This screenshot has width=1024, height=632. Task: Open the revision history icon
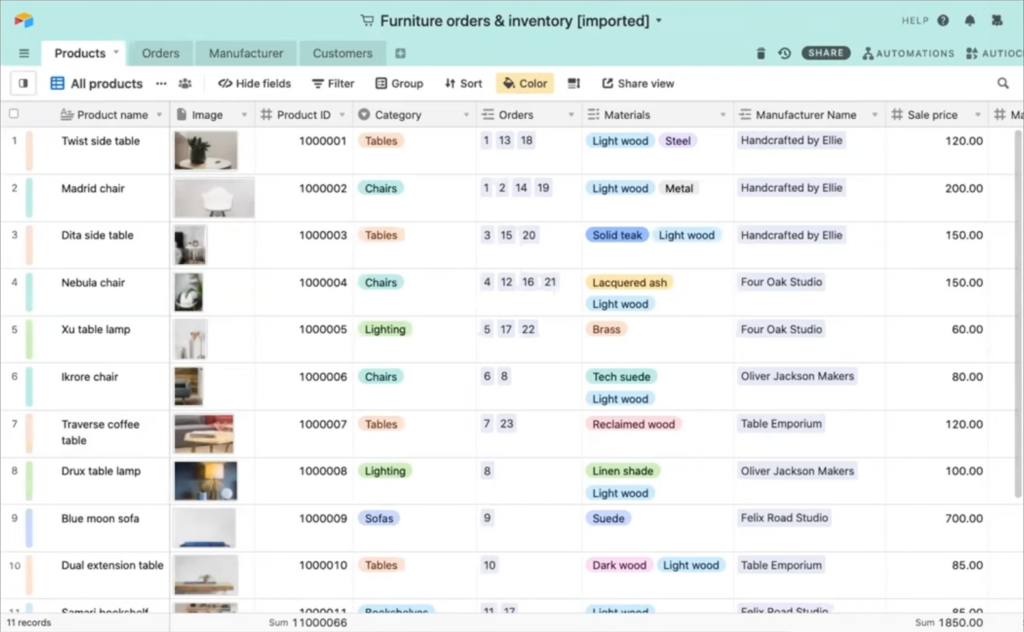pyautogui.click(x=784, y=53)
